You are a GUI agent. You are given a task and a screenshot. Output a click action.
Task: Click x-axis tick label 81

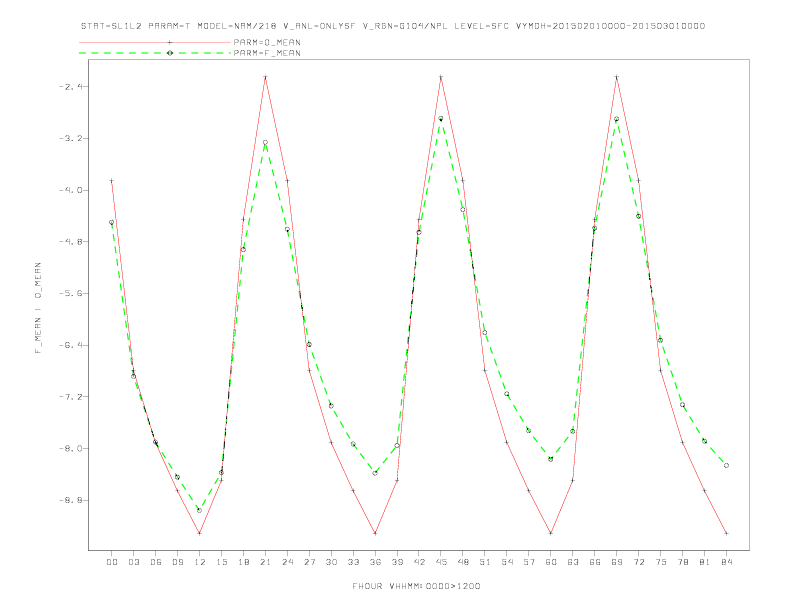tap(705, 562)
